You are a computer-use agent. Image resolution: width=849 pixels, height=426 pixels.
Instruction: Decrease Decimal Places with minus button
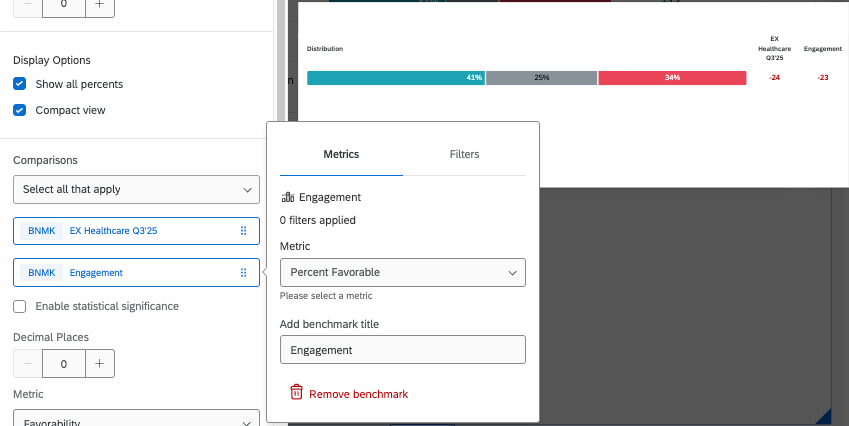[28, 364]
